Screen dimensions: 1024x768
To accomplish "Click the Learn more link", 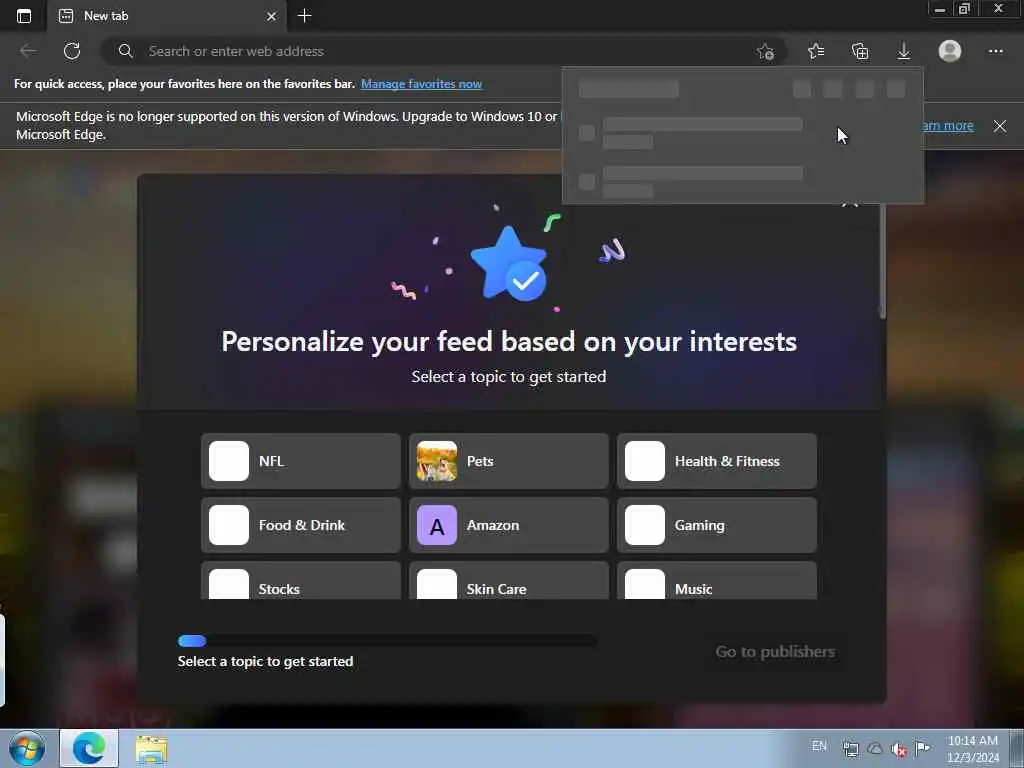I will coord(949,125).
